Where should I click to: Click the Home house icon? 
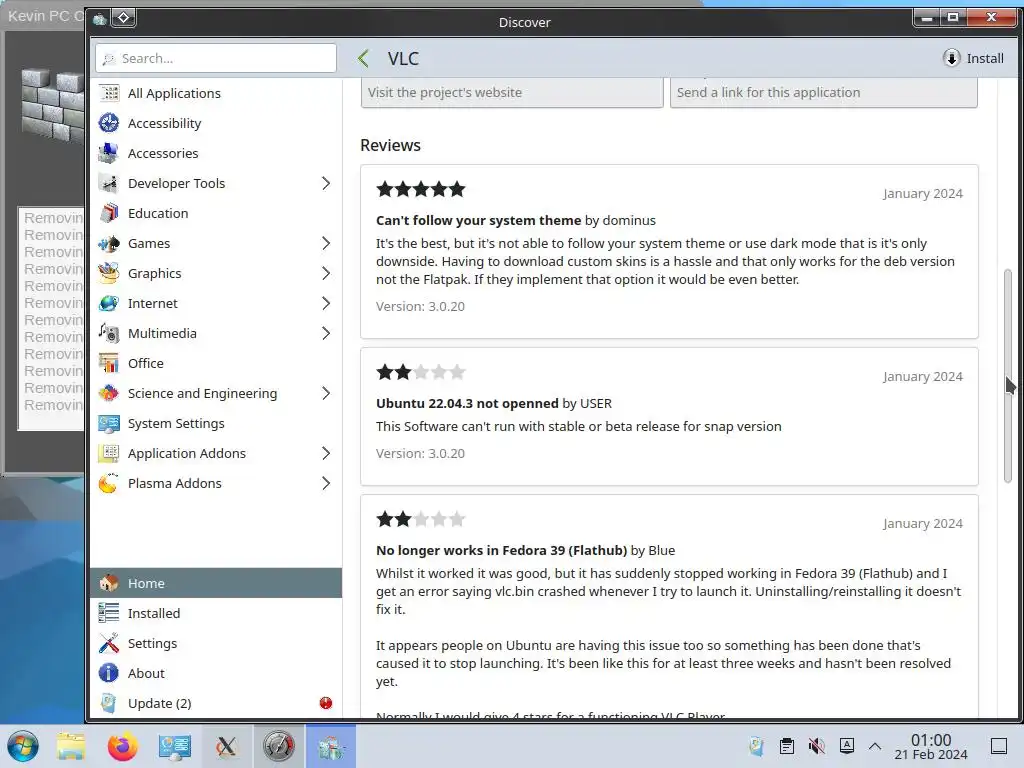pyautogui.click(x=109, y=583)
